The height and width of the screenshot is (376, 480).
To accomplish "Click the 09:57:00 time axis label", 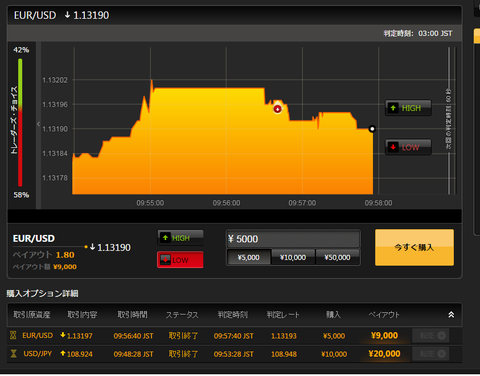I will (302, 203).
